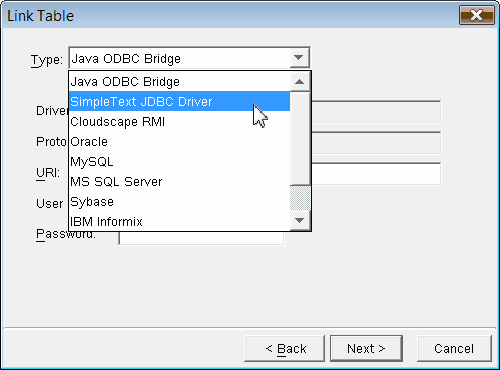Open the Type combo box arrow
The image size is (500, 370).
tap(299, 58)
